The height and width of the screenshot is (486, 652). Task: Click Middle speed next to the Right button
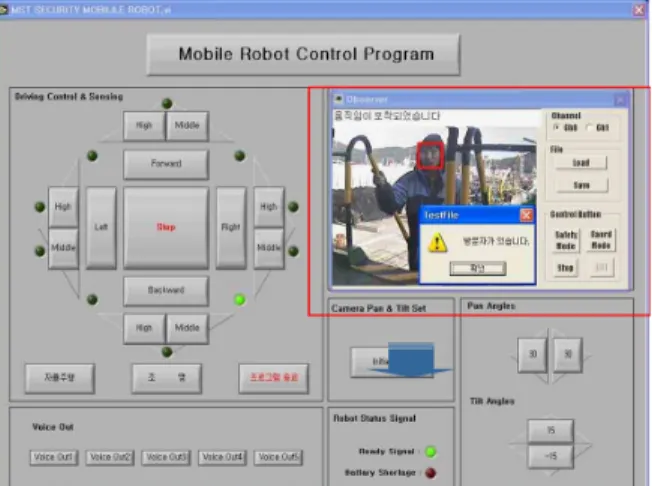(x=269, y=248)
